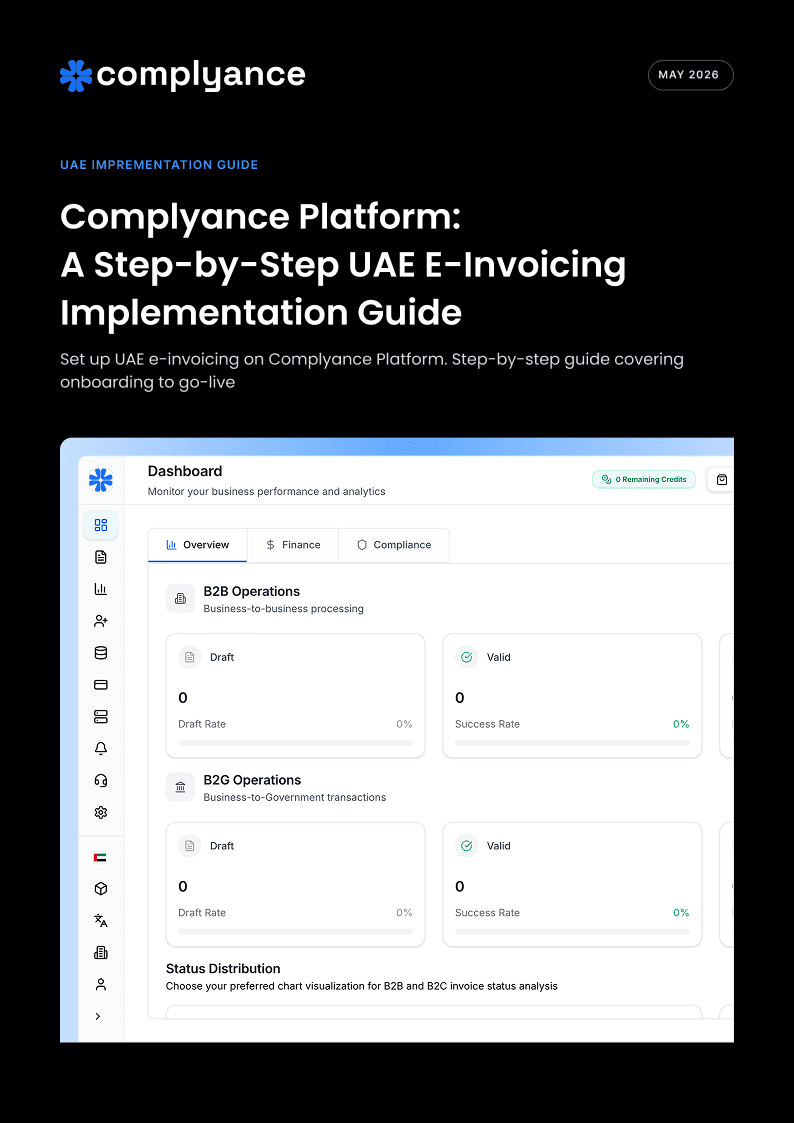
Task: Click the B2B Draft Rate progress bar
Action: click(296, 743)
